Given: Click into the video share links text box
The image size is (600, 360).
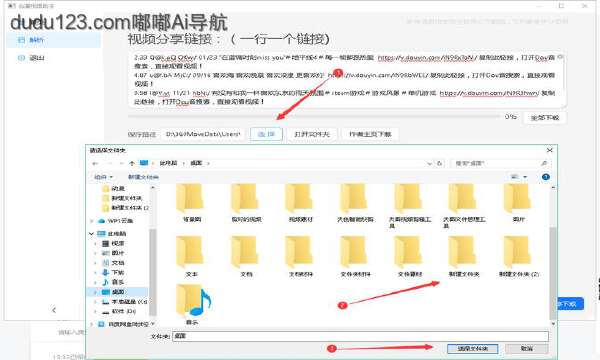Looking at the screenshot, I should [x=347, y=80].
